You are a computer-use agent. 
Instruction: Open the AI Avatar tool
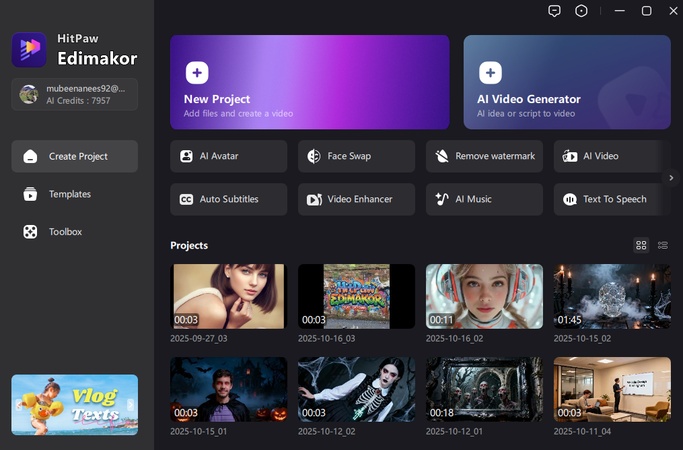tap(228, 156)
